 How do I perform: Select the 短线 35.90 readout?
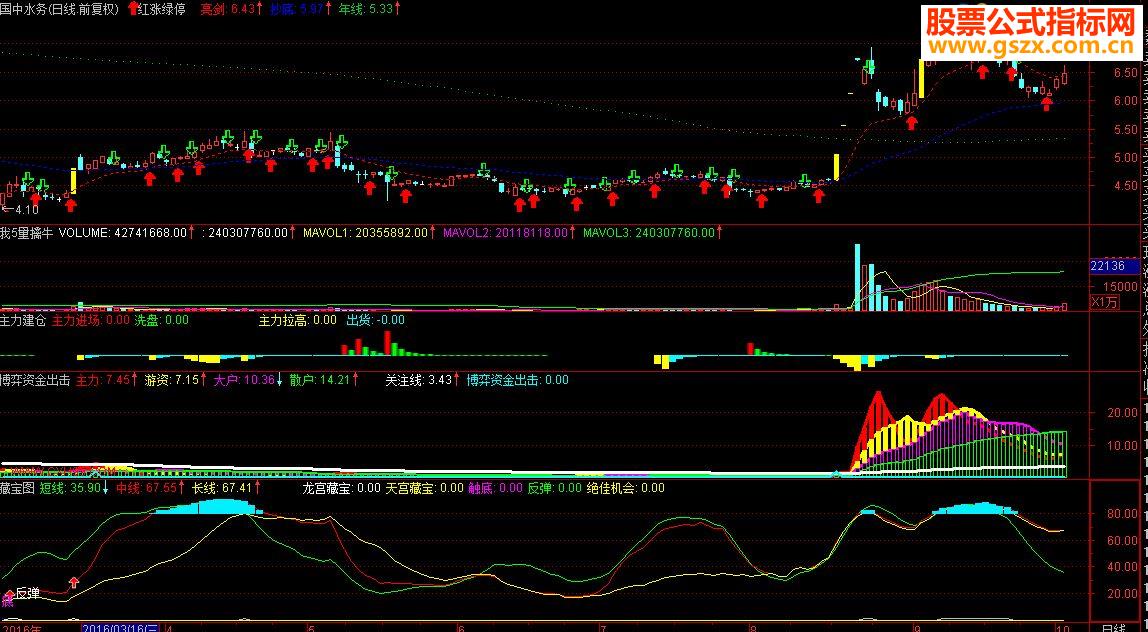(75, 488)
